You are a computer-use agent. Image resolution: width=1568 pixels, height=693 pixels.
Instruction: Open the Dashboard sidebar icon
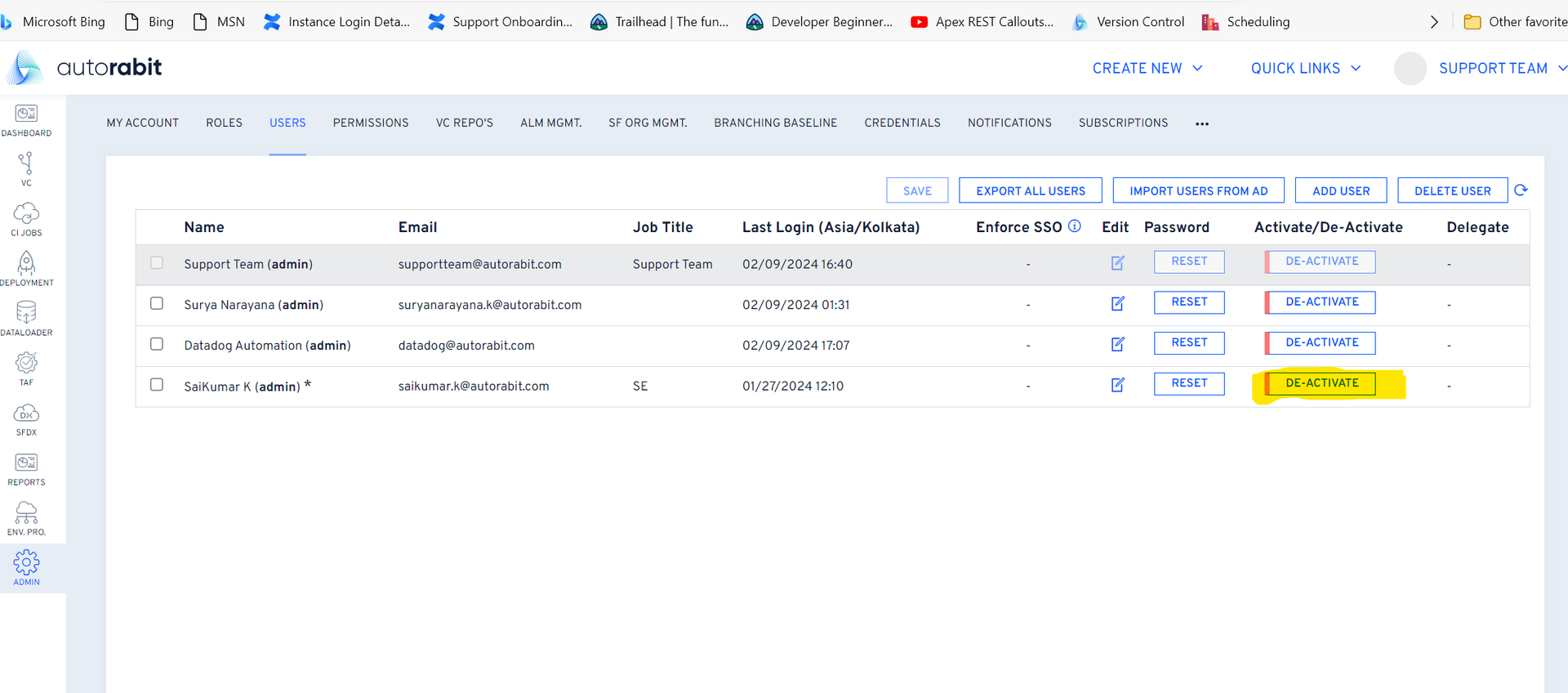coord(26,119)
